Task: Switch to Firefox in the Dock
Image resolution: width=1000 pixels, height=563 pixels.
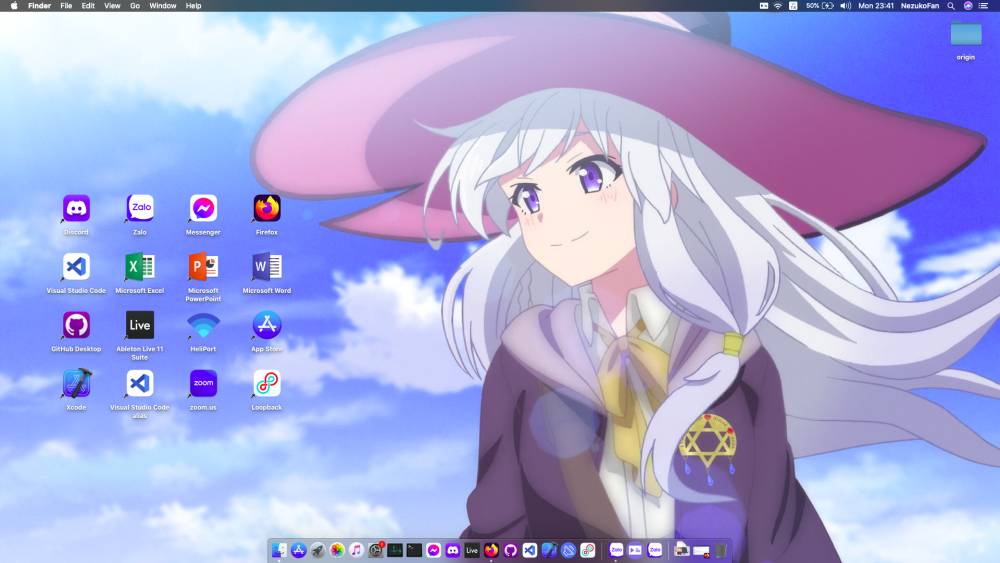Action: click(x=491, y=550)
